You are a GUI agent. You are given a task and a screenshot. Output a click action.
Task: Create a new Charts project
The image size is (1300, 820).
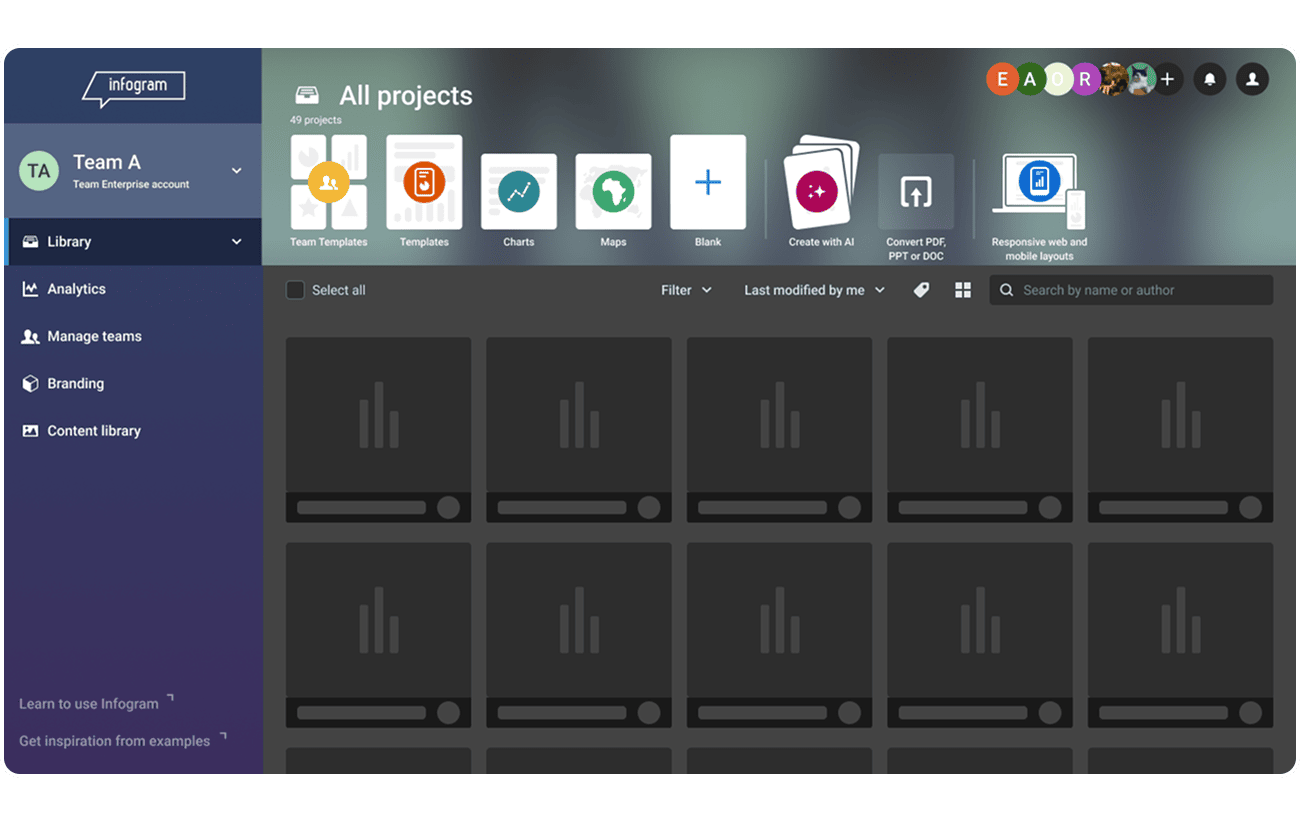pos(519,201)
